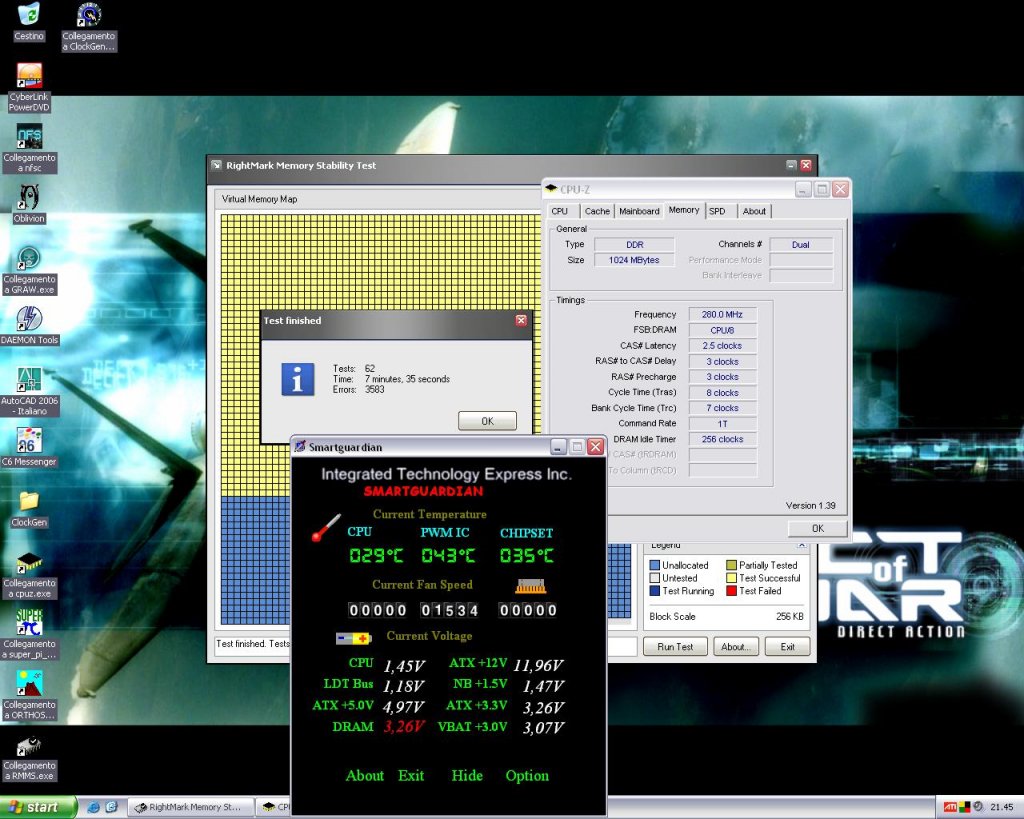Close the Test finished dialog
1024x819 pixels.
[521, 320]
